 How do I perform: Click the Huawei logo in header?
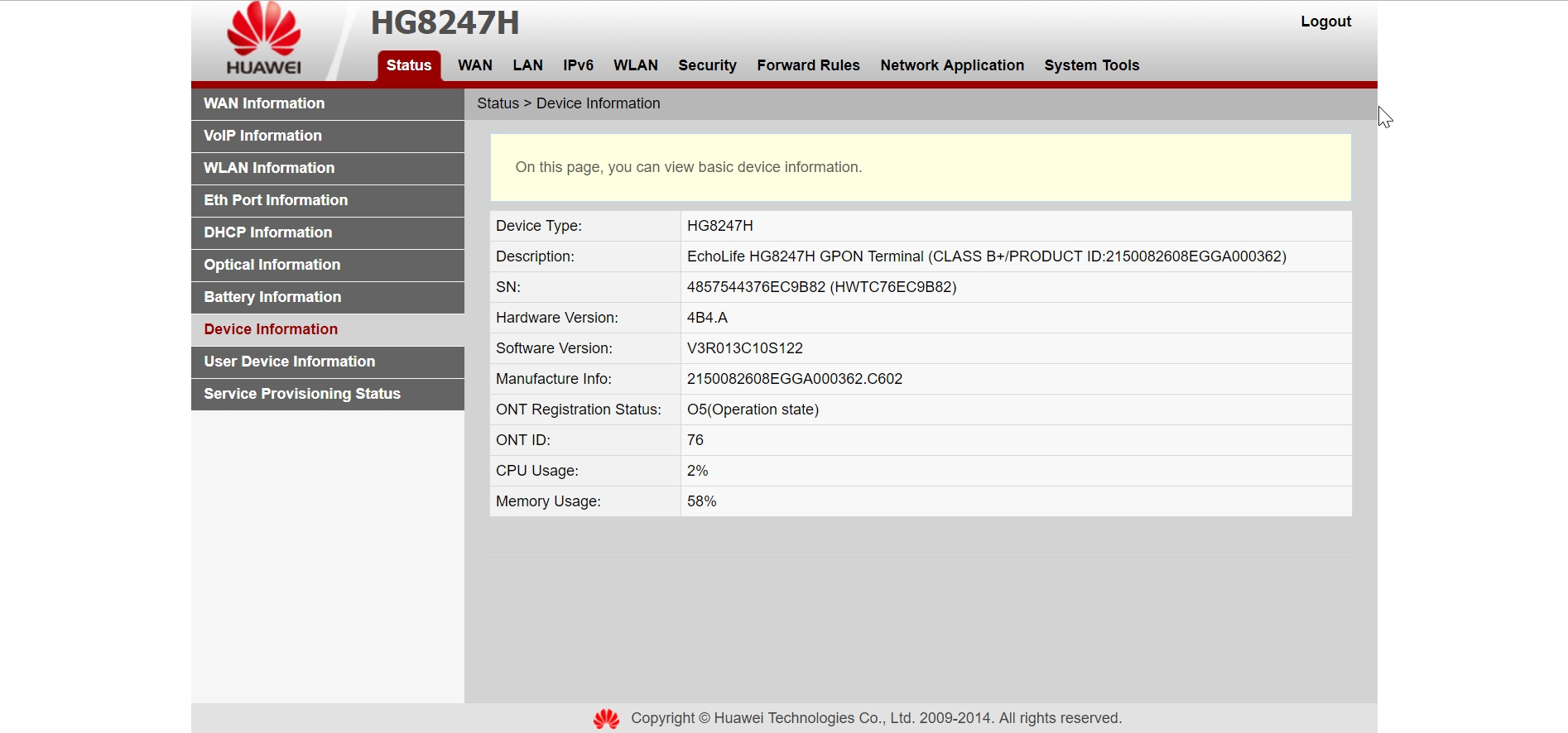click(x=264, y=38)
